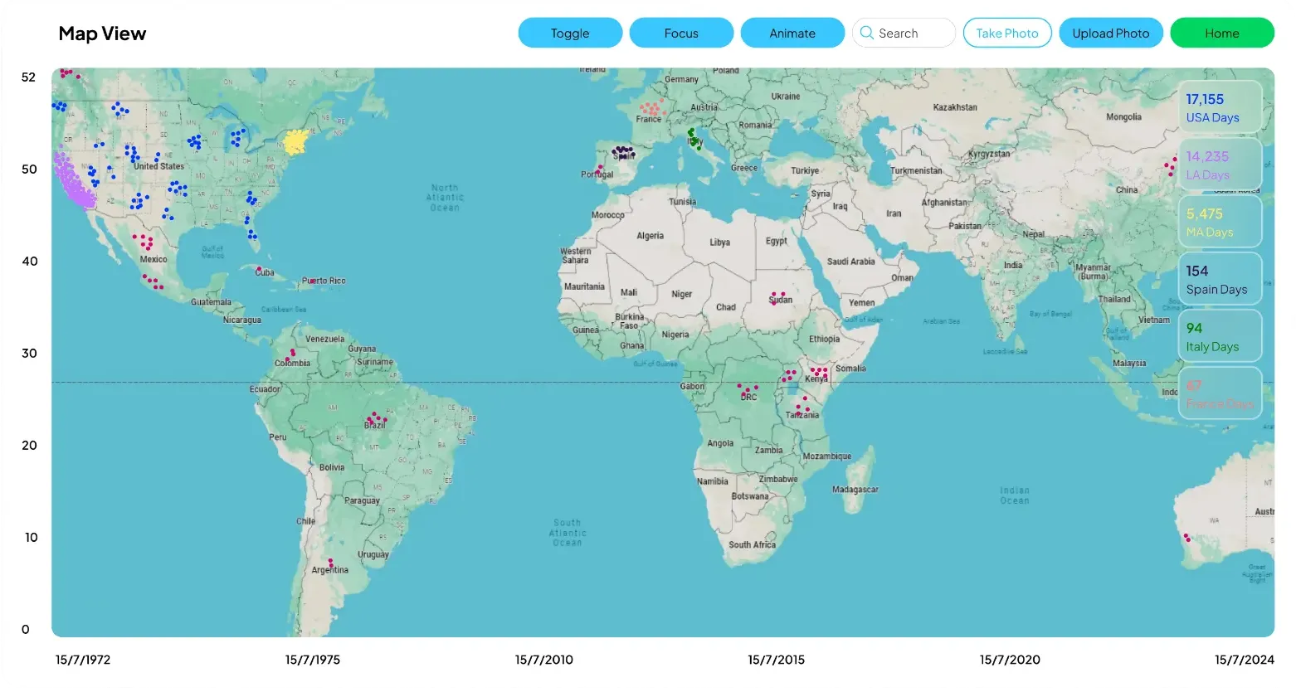Select the 5,475 MA Days card

click(x=1219, y=222)
